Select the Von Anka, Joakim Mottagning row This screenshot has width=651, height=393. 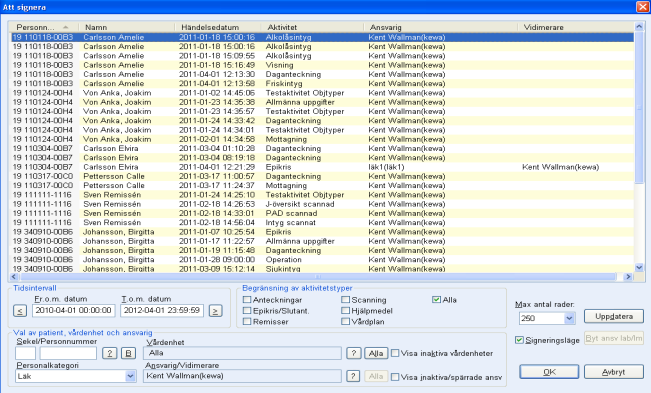[322, 139]
